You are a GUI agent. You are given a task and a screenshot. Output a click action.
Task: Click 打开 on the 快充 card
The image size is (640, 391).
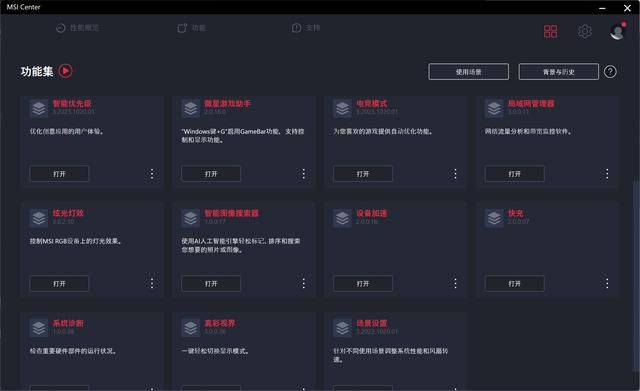point(515,283)
